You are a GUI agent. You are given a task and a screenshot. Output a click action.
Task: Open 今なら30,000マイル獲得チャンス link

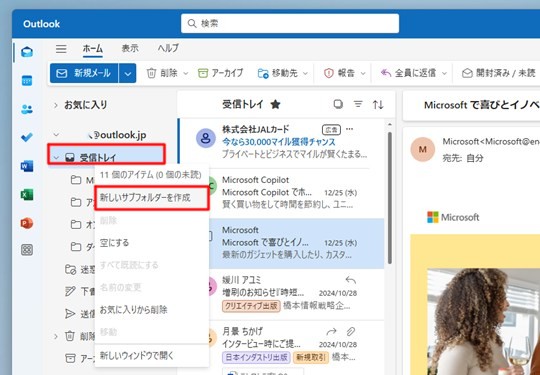coord(279,142)
